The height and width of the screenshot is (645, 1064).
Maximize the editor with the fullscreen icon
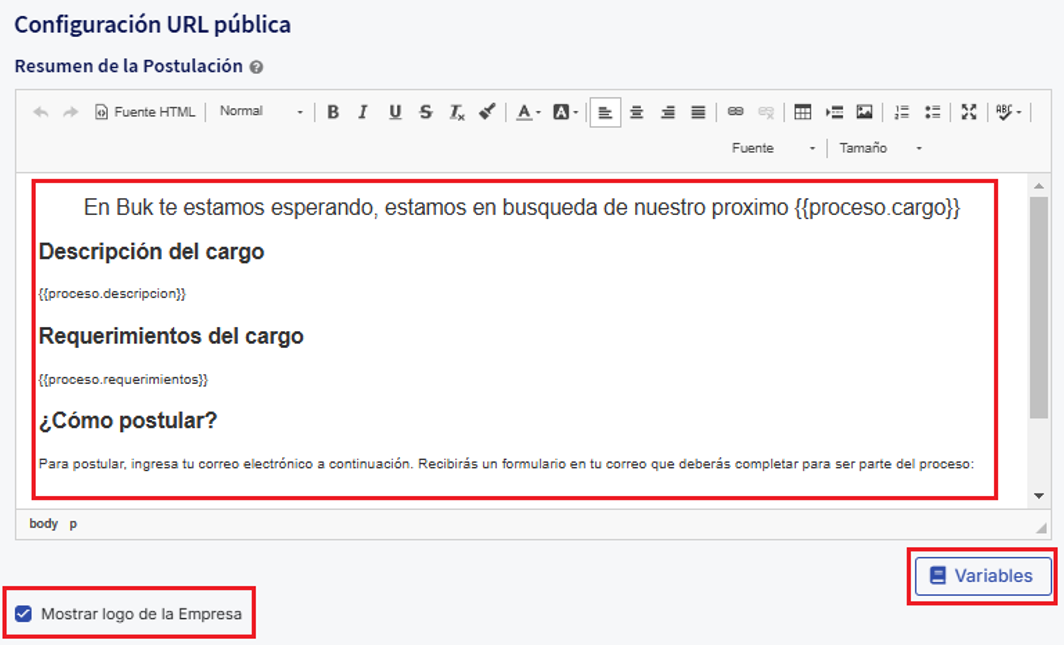coord(968,112)
